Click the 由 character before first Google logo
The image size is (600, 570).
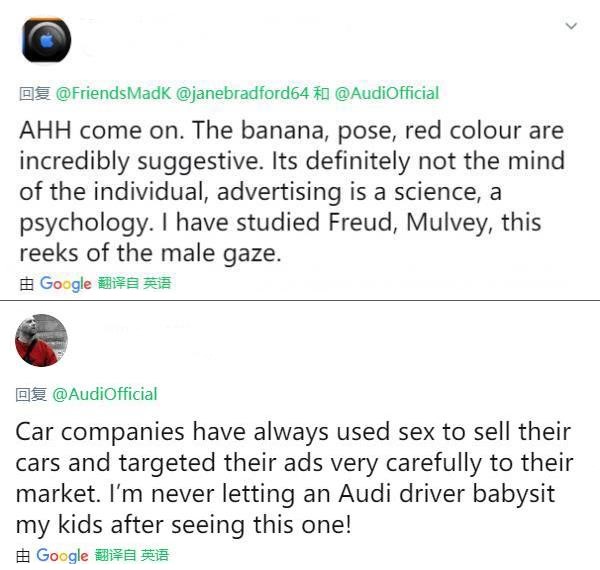[27, 283]
